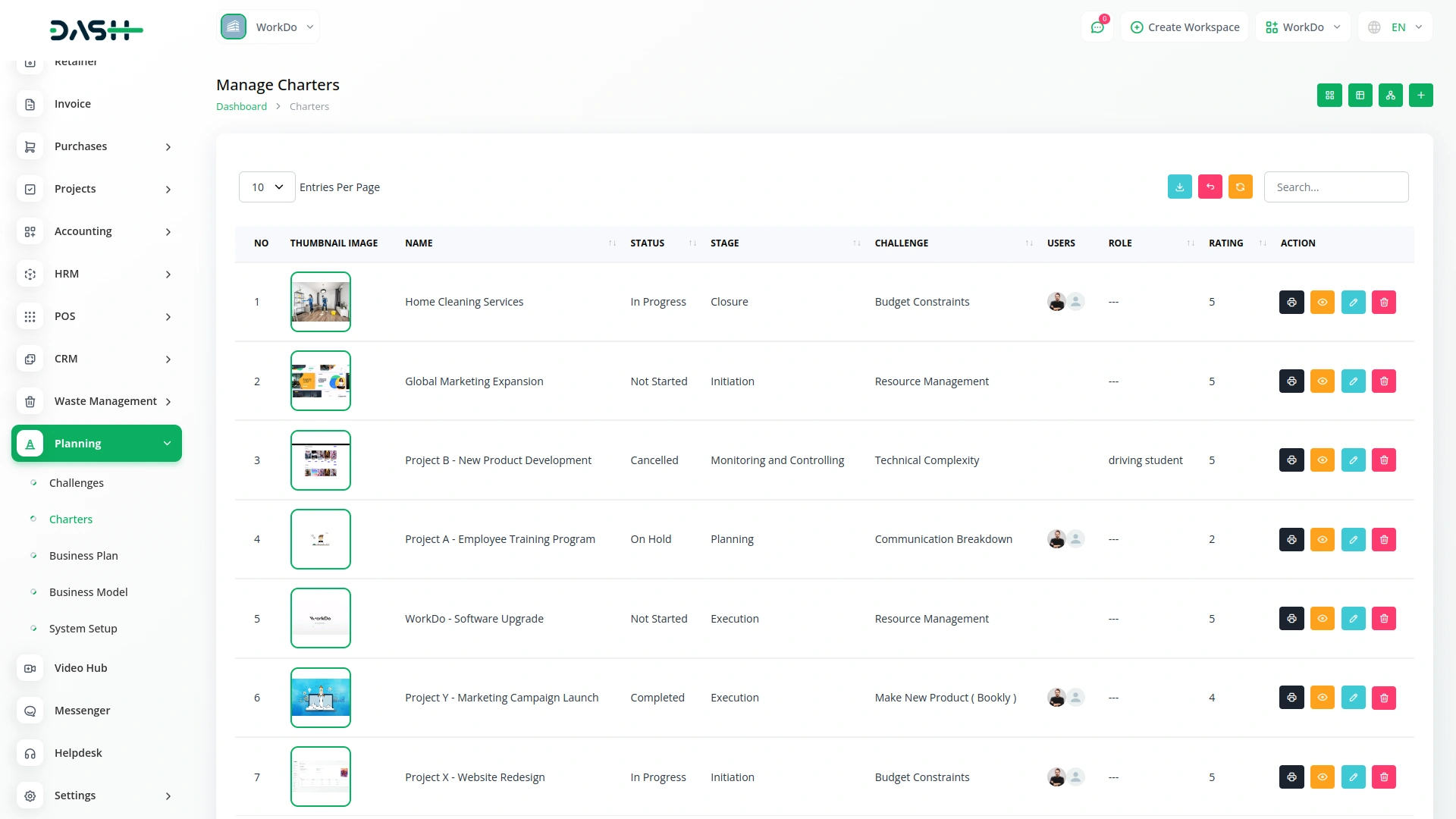Open the Challenges submenu item
The height and width of the screenshot is (819, 1456).
point(76,483)
